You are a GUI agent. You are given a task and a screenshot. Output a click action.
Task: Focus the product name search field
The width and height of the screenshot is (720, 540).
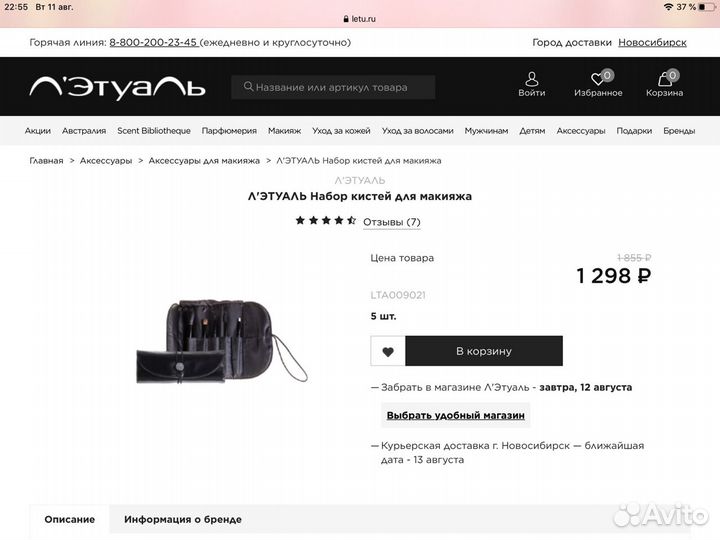click(x=333, y=87)
